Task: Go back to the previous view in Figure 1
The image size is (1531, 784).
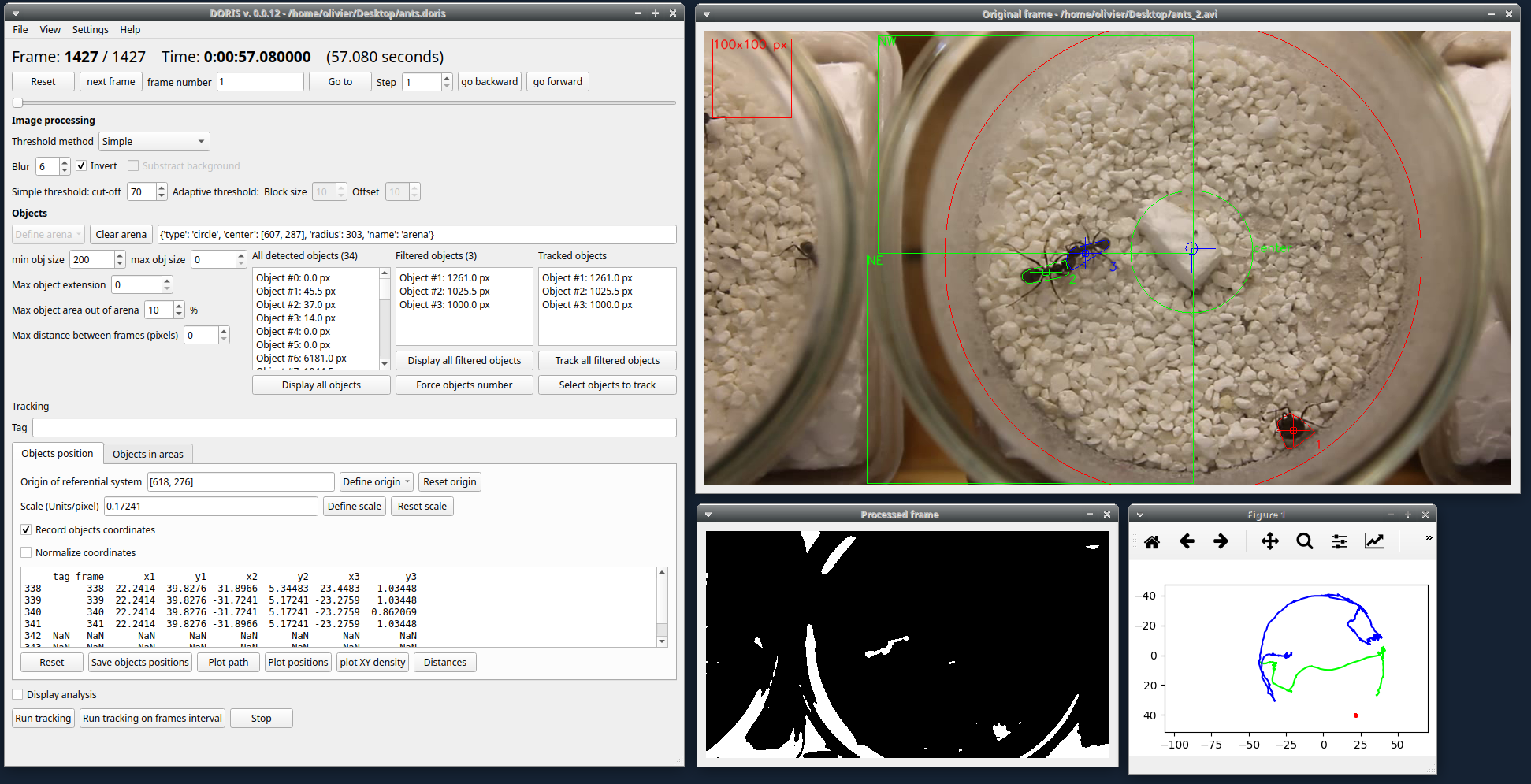Action: click(1187, 541)
